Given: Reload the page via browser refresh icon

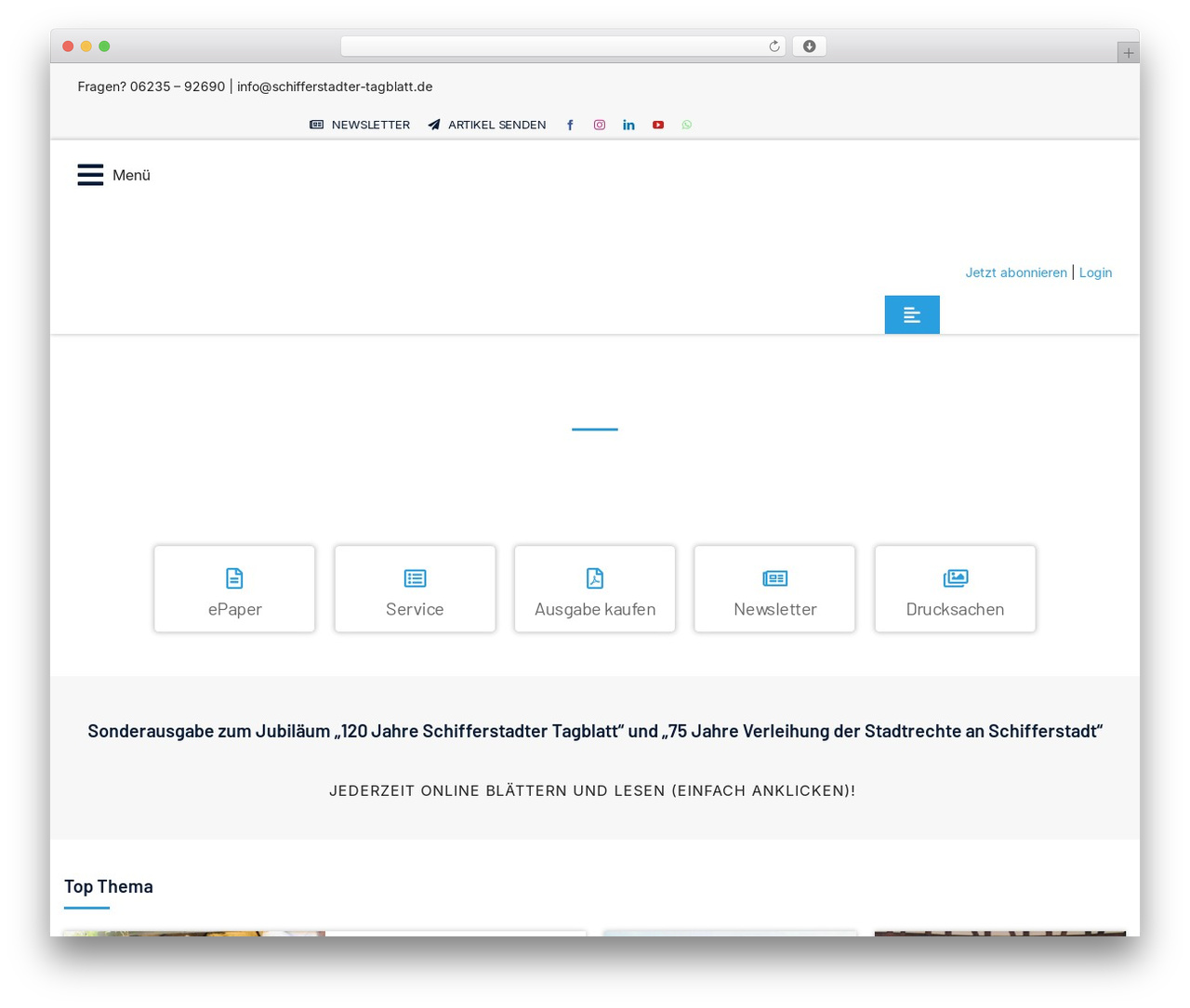Looking at the screenshot, I should click(x=773, y=46).
